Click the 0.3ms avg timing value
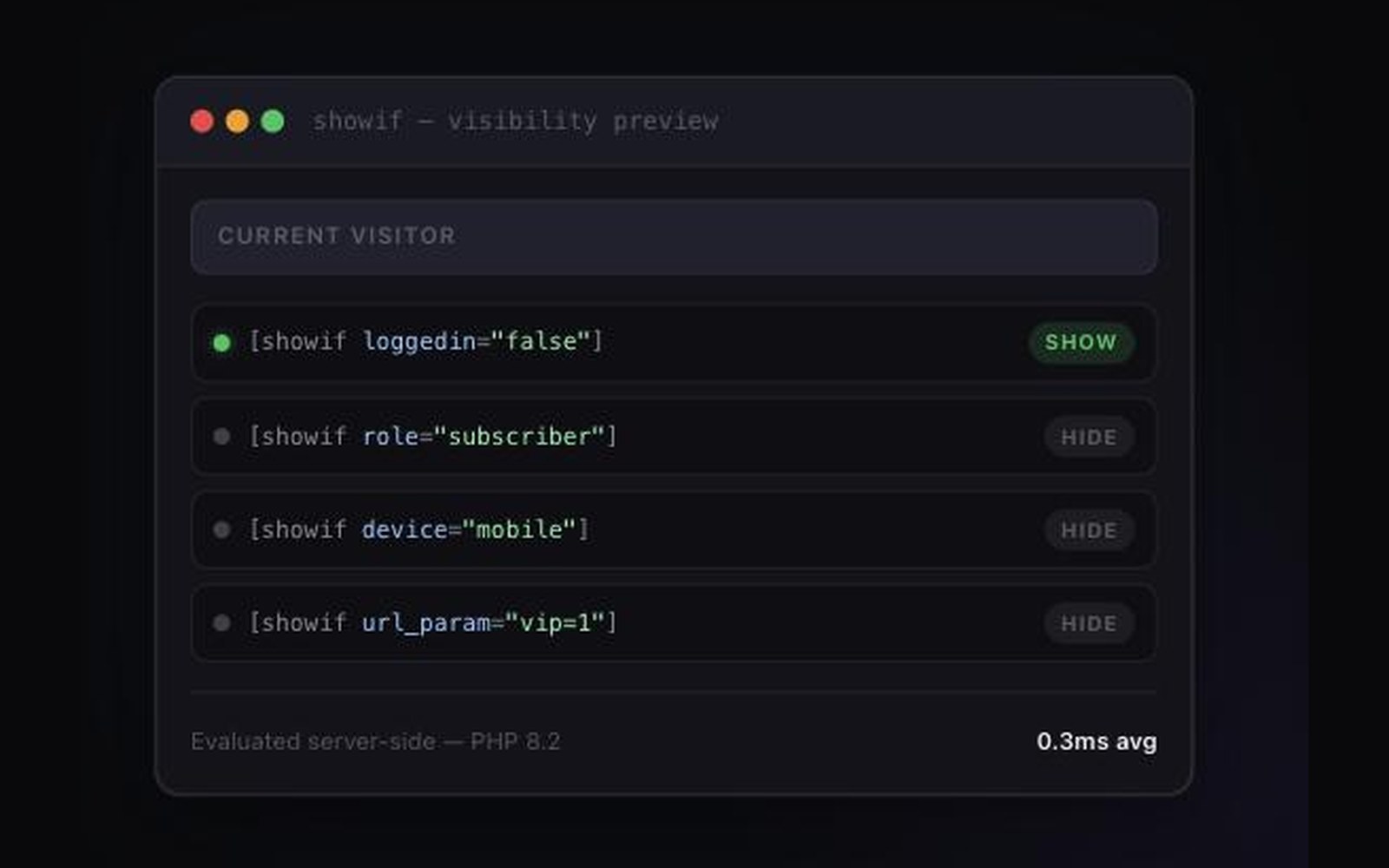1389x868 pixels. [1096, 741]
